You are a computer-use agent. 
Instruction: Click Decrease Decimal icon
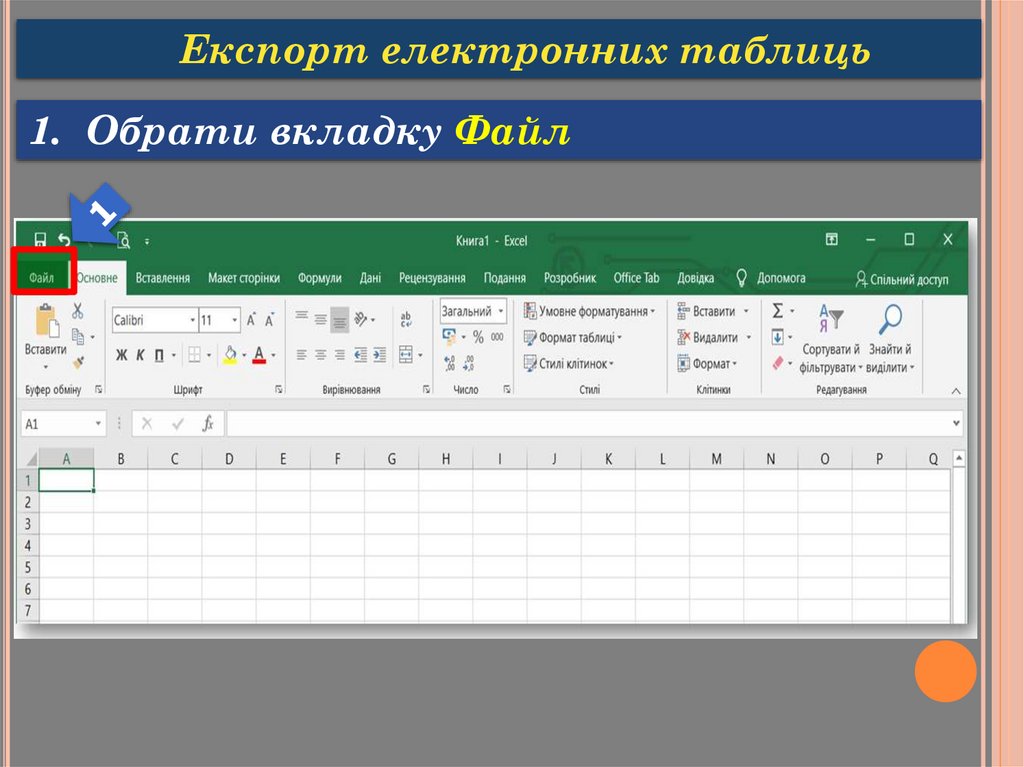469,363
